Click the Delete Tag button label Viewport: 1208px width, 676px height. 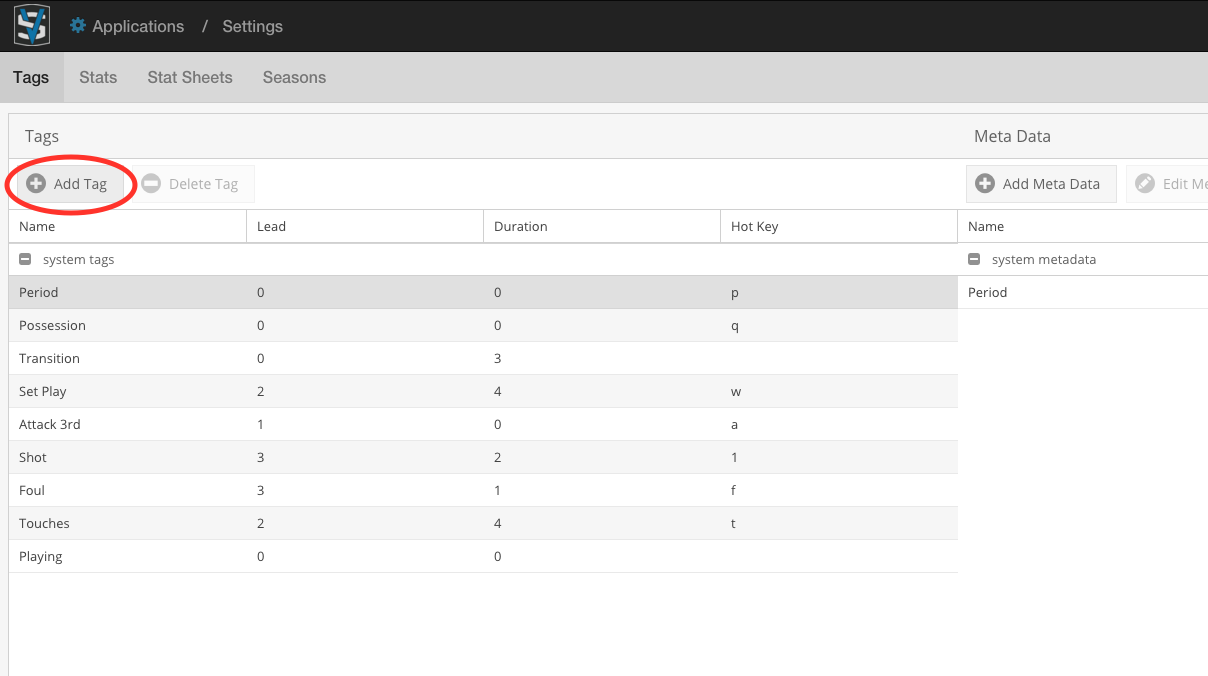(x=203, y=184)
